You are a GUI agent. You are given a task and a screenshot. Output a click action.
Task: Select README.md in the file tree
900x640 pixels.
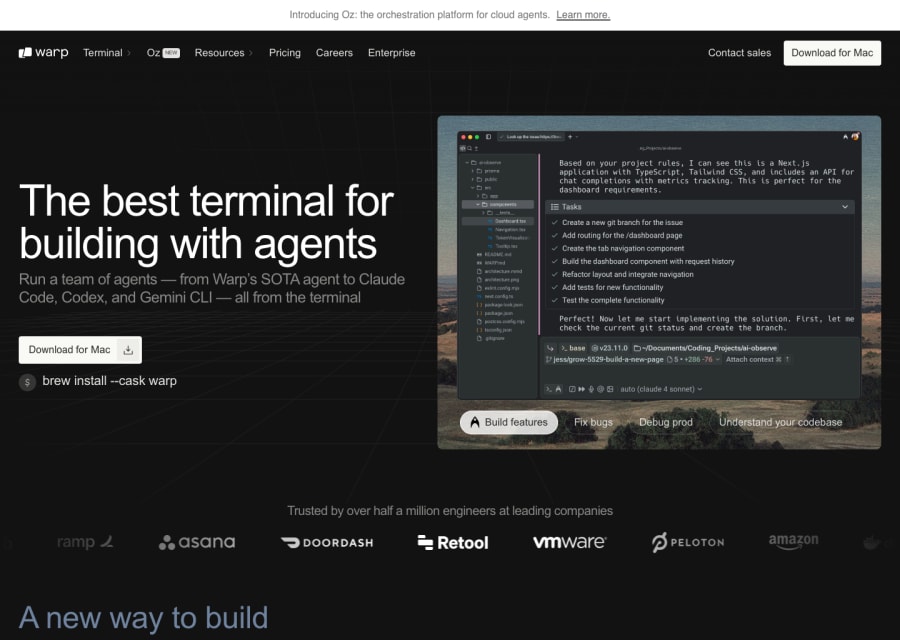click(x=494, y=254)
